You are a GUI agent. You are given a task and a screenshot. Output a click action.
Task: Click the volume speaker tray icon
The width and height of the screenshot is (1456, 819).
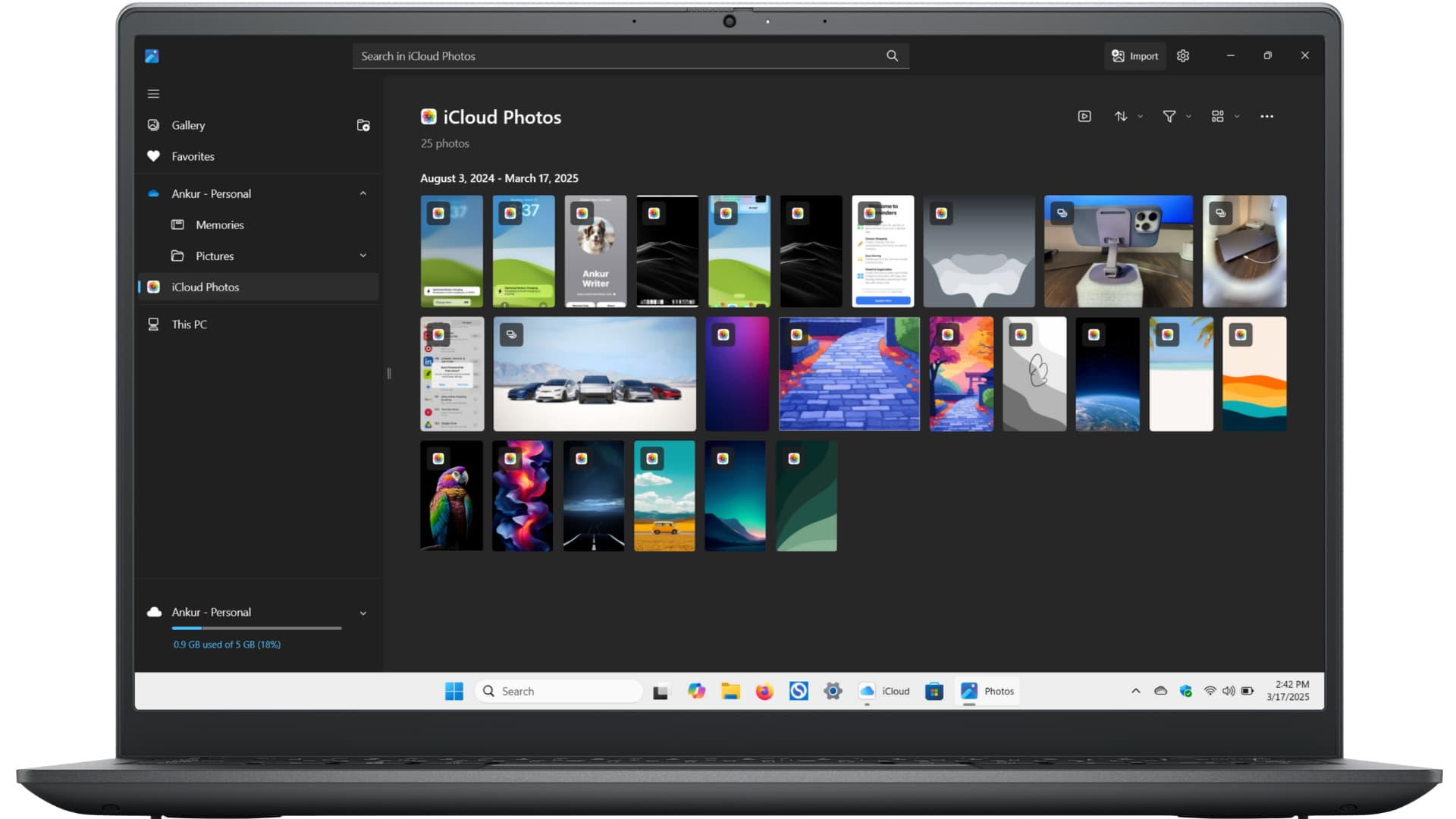[x=1228, y=692]
